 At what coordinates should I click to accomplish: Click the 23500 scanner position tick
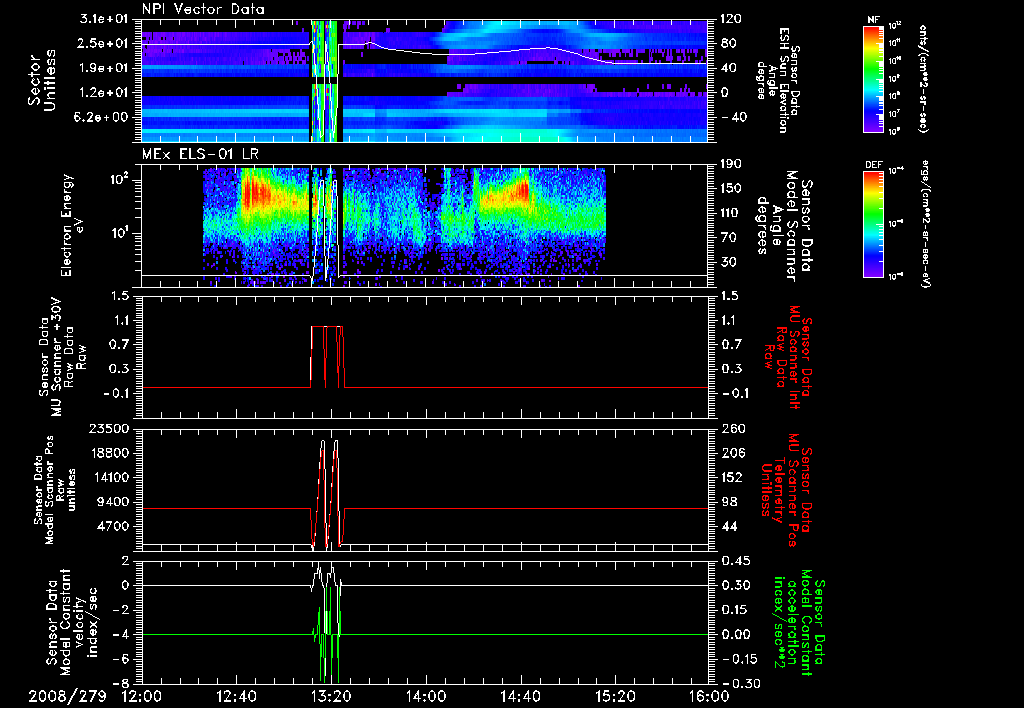coord(110,428)
